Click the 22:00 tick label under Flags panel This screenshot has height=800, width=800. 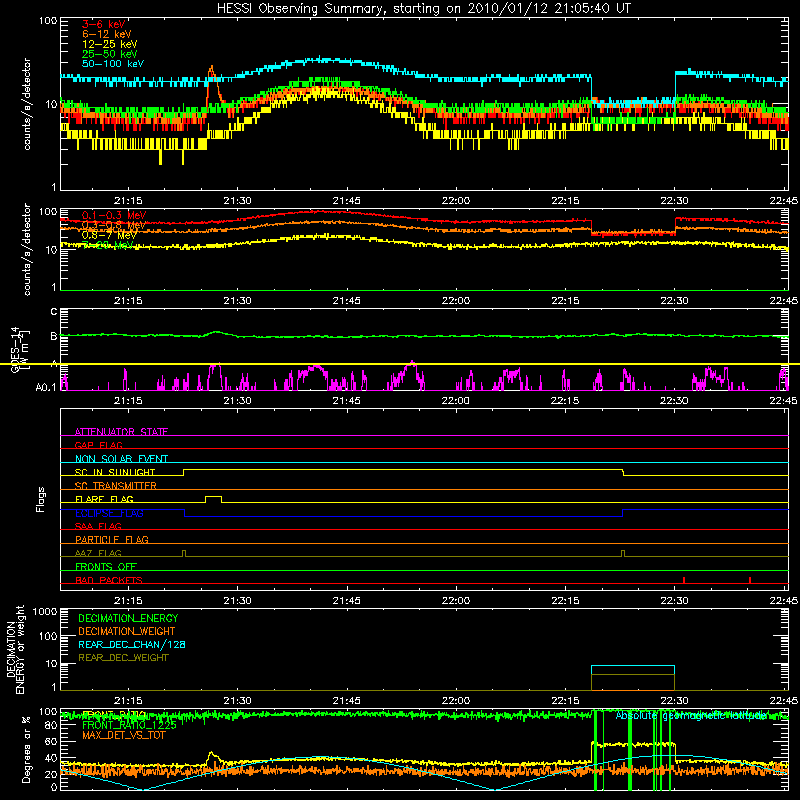click(x=455, y=601)
